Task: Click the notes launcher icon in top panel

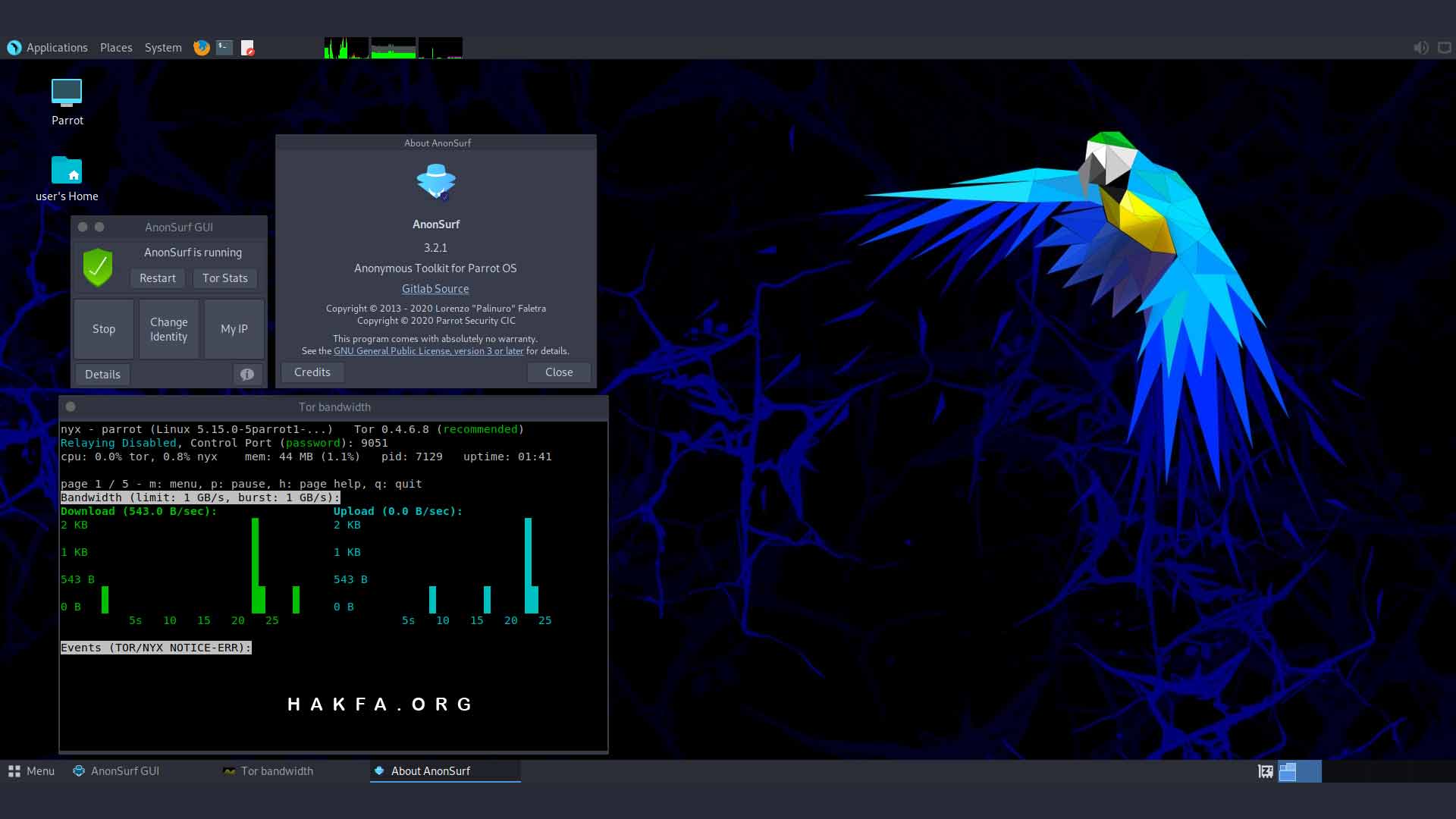Action: click(x=248, y=48)
